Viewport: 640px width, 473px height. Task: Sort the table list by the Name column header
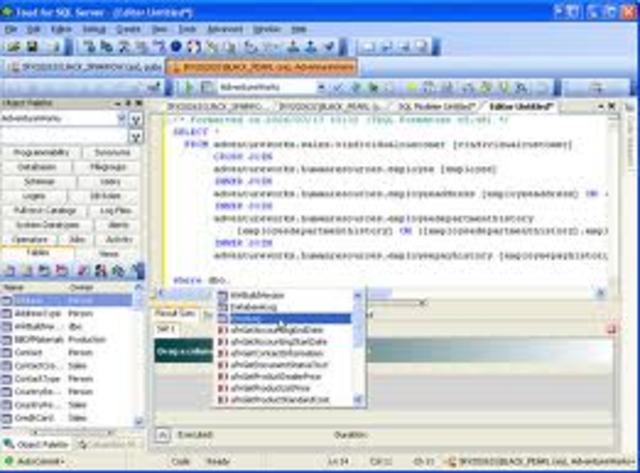click(x=33, y=287)
